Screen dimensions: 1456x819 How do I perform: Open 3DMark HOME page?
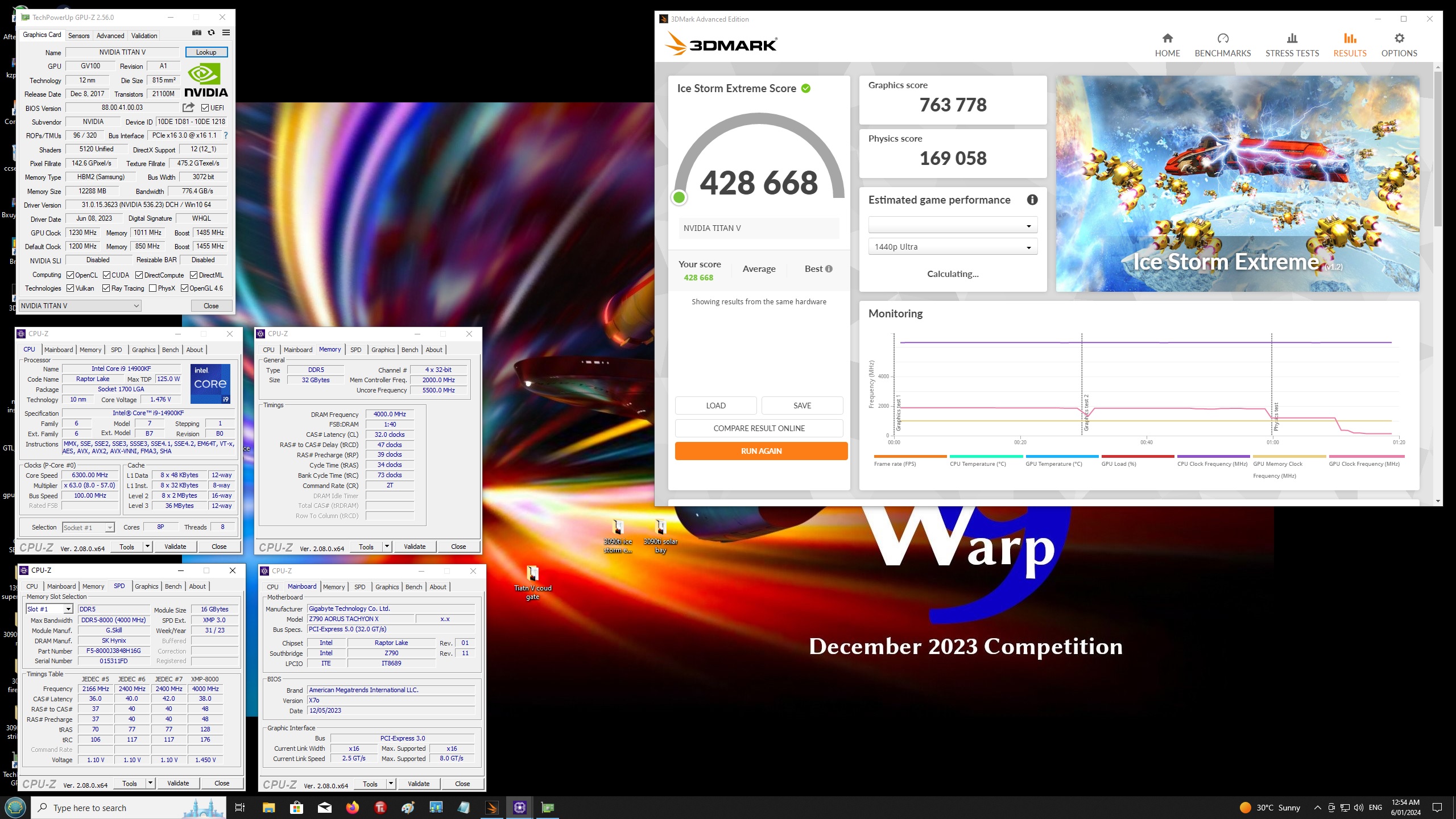coord(1167,45)
